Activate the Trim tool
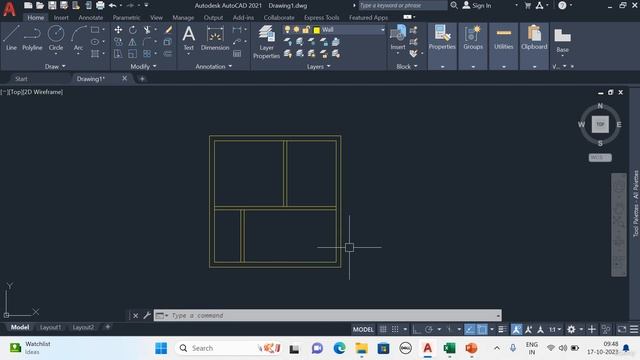 point(147,30)
